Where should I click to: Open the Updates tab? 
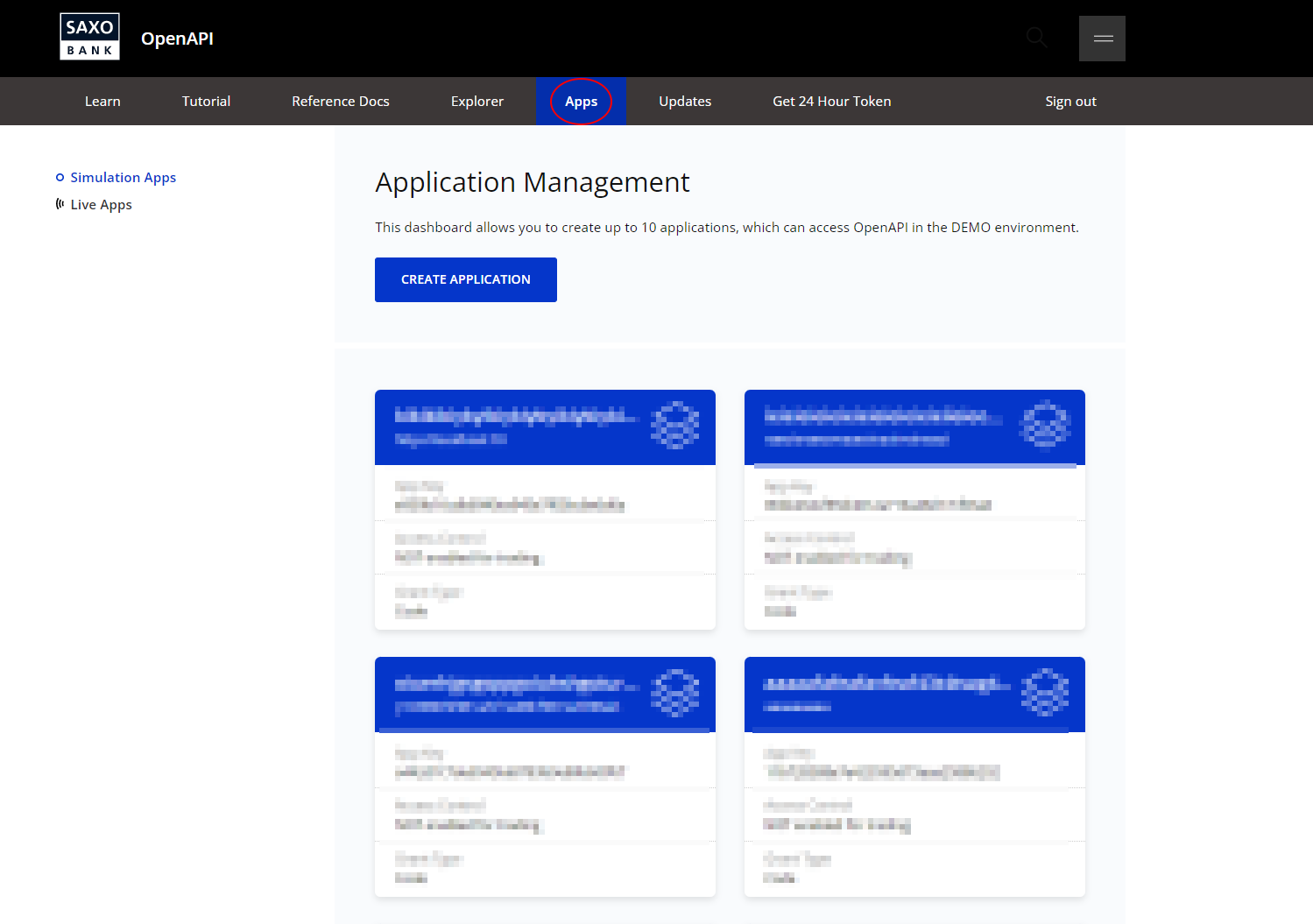685,102
